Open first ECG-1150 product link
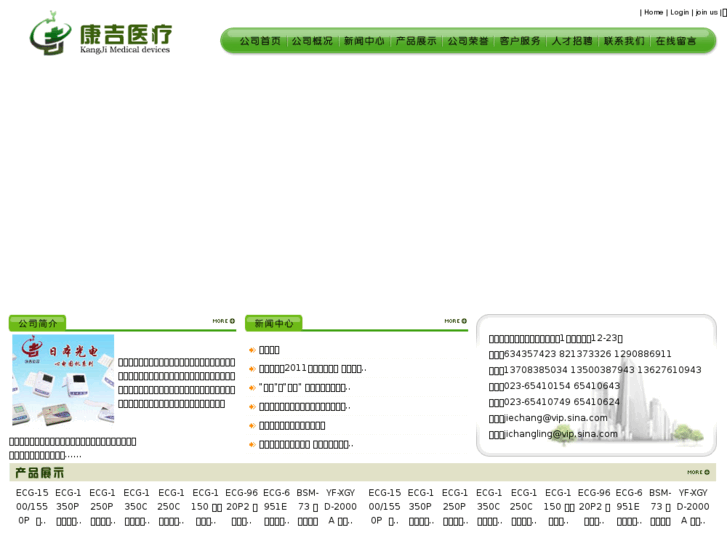The height and width of the screenshot is (545, 727). (x=205, y=507)
